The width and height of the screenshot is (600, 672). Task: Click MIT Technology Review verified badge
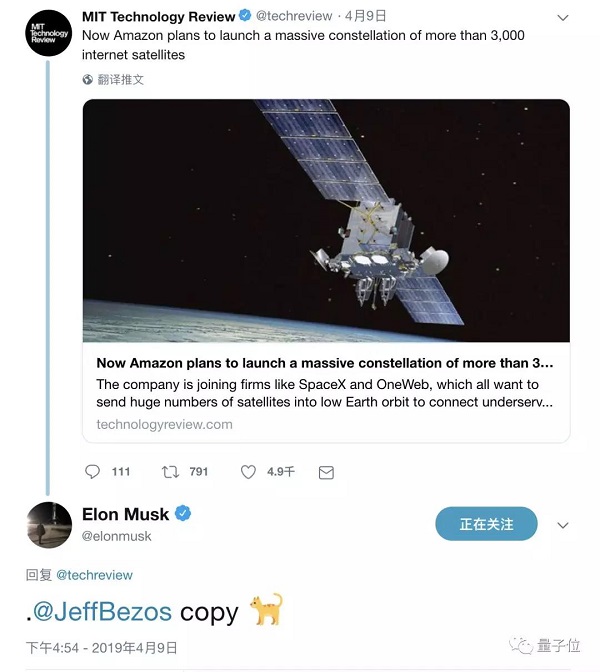[244, 16]
